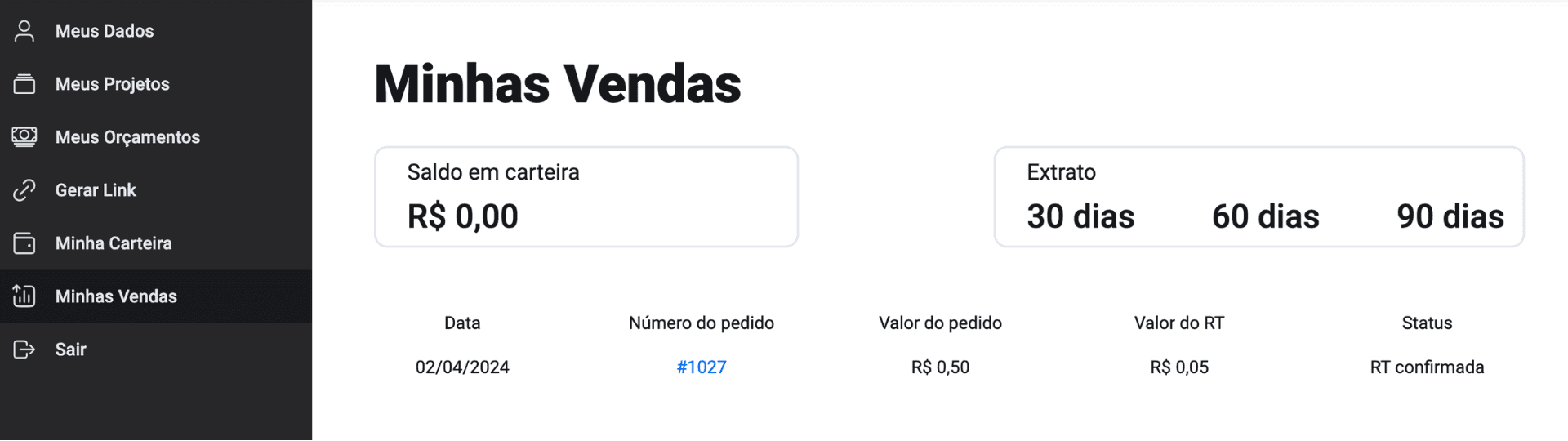
Task: Click the Minha Carteira wallet icon
Action: coord(24,243)
